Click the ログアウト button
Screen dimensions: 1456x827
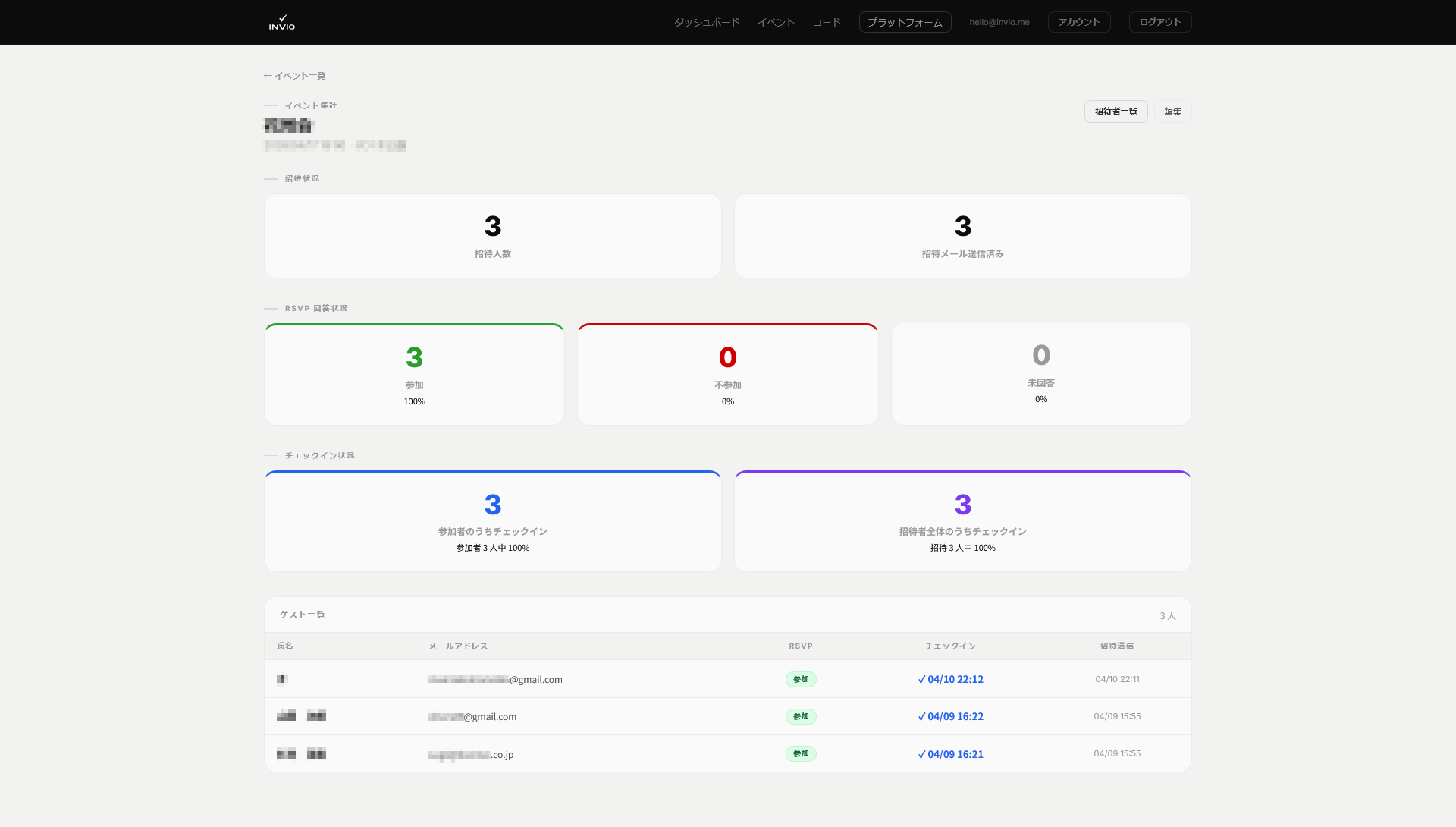tap(1159, 22)
